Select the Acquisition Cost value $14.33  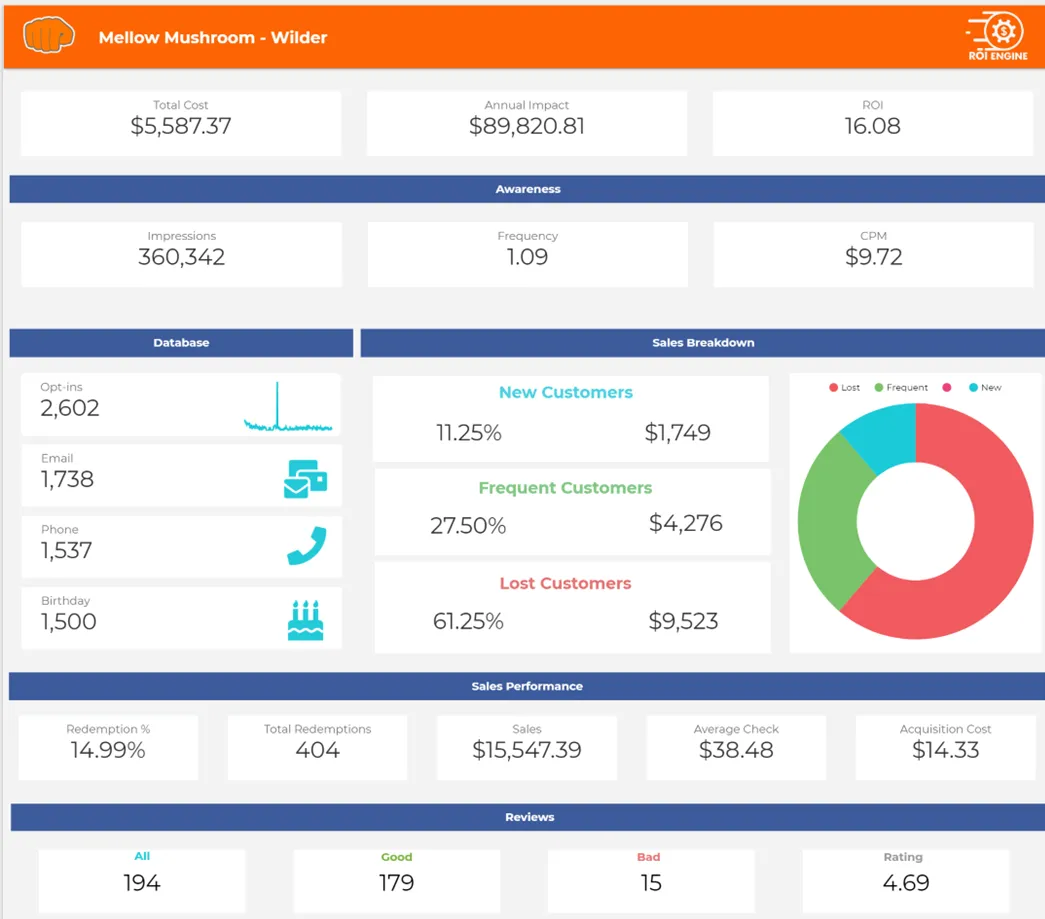pos(945,750)
